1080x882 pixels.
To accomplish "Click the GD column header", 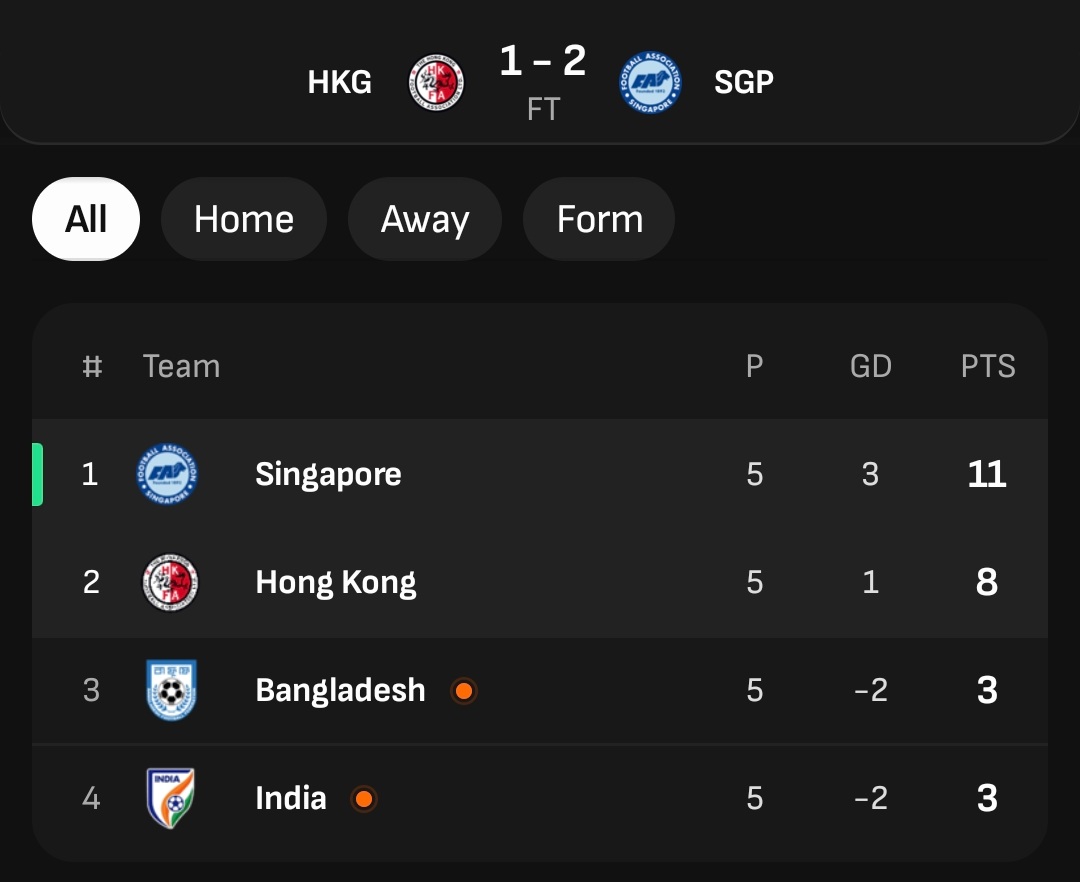I will coord(870,366).
